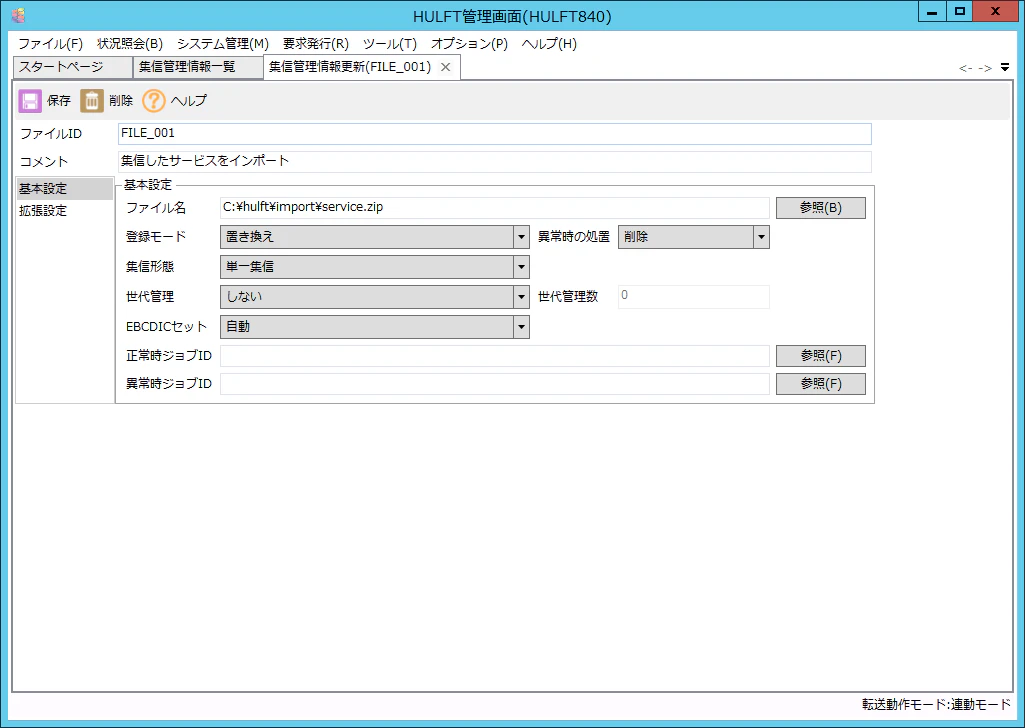Open the システム管理(M) menu
Image resolution: width=1025 pixels, height=728 pixels.
pyautogui.click(x=223, y=44)
